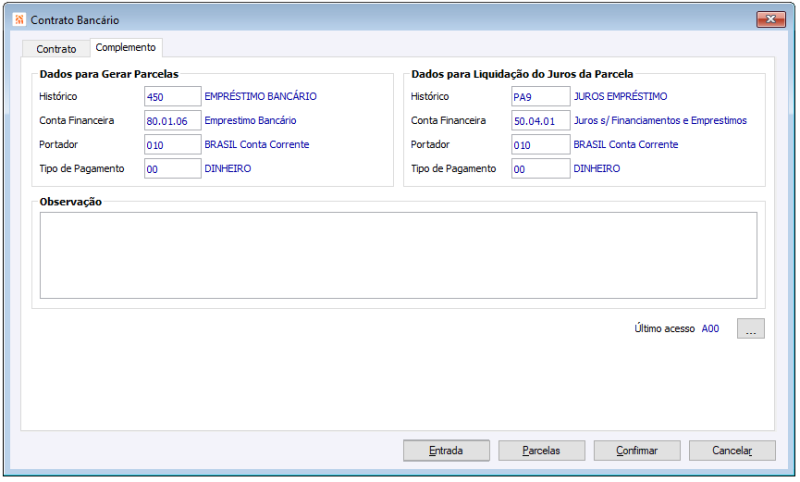Click the Último acesso label

click(x=664, y=329)
